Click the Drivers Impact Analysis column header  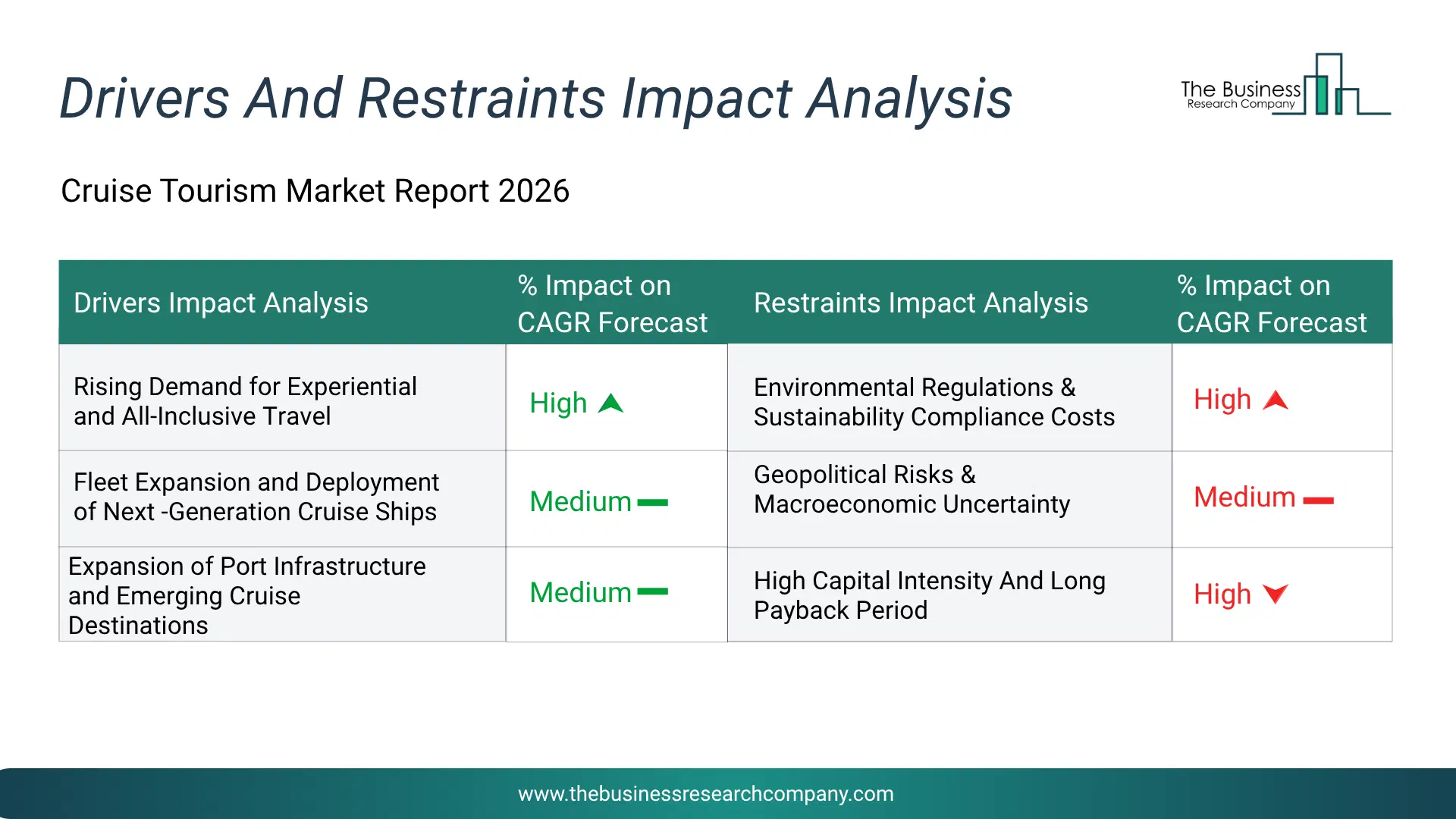[221, 303]
